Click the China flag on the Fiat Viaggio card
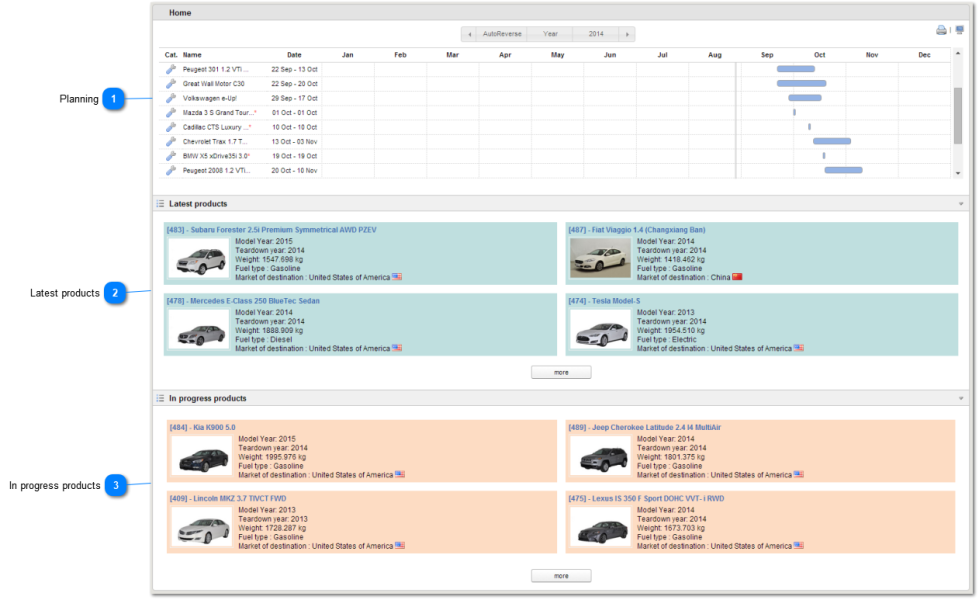Image resolution: width=979 pixels, height=600 pixels. (x=737, y=277)
